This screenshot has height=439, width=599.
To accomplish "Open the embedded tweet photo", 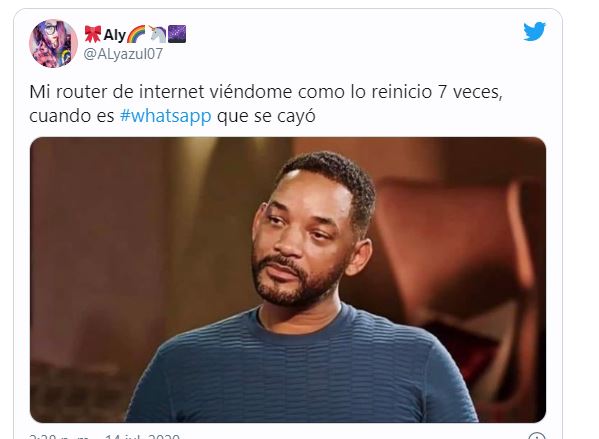I will [x=288, y=280].
